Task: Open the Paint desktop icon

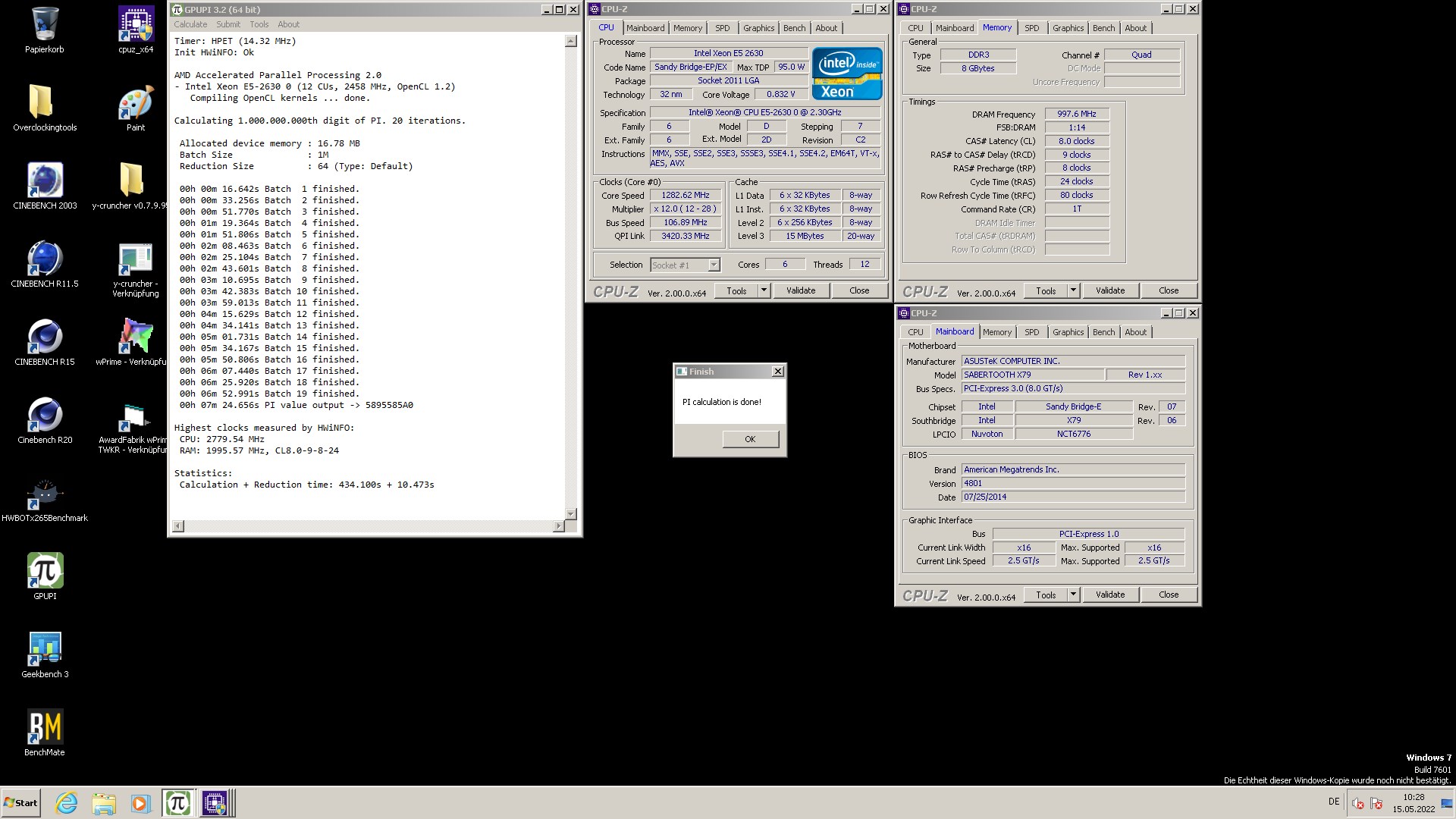Action: click(136, 108)
